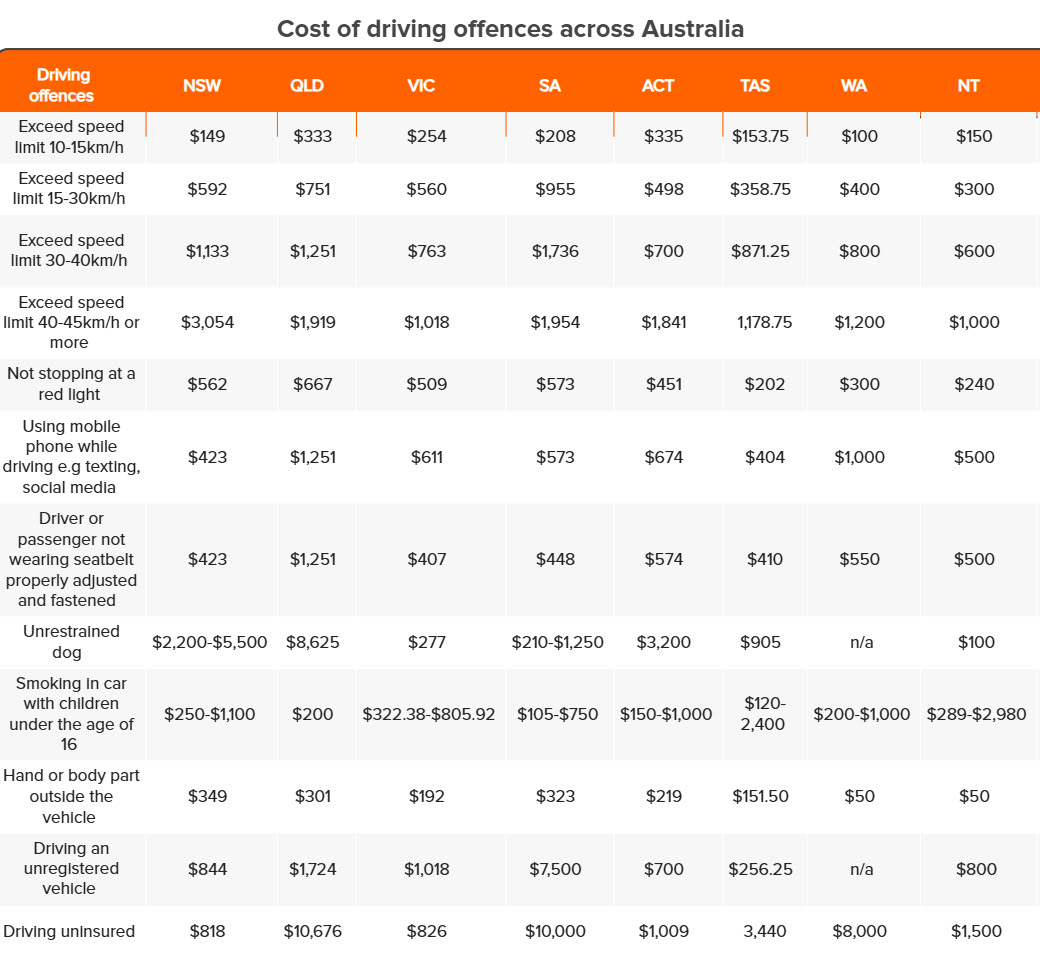Select the VIC smoking fine $322.38-$805.92 cell
This screenshot has width=1040, height=968.
(428, 714)
